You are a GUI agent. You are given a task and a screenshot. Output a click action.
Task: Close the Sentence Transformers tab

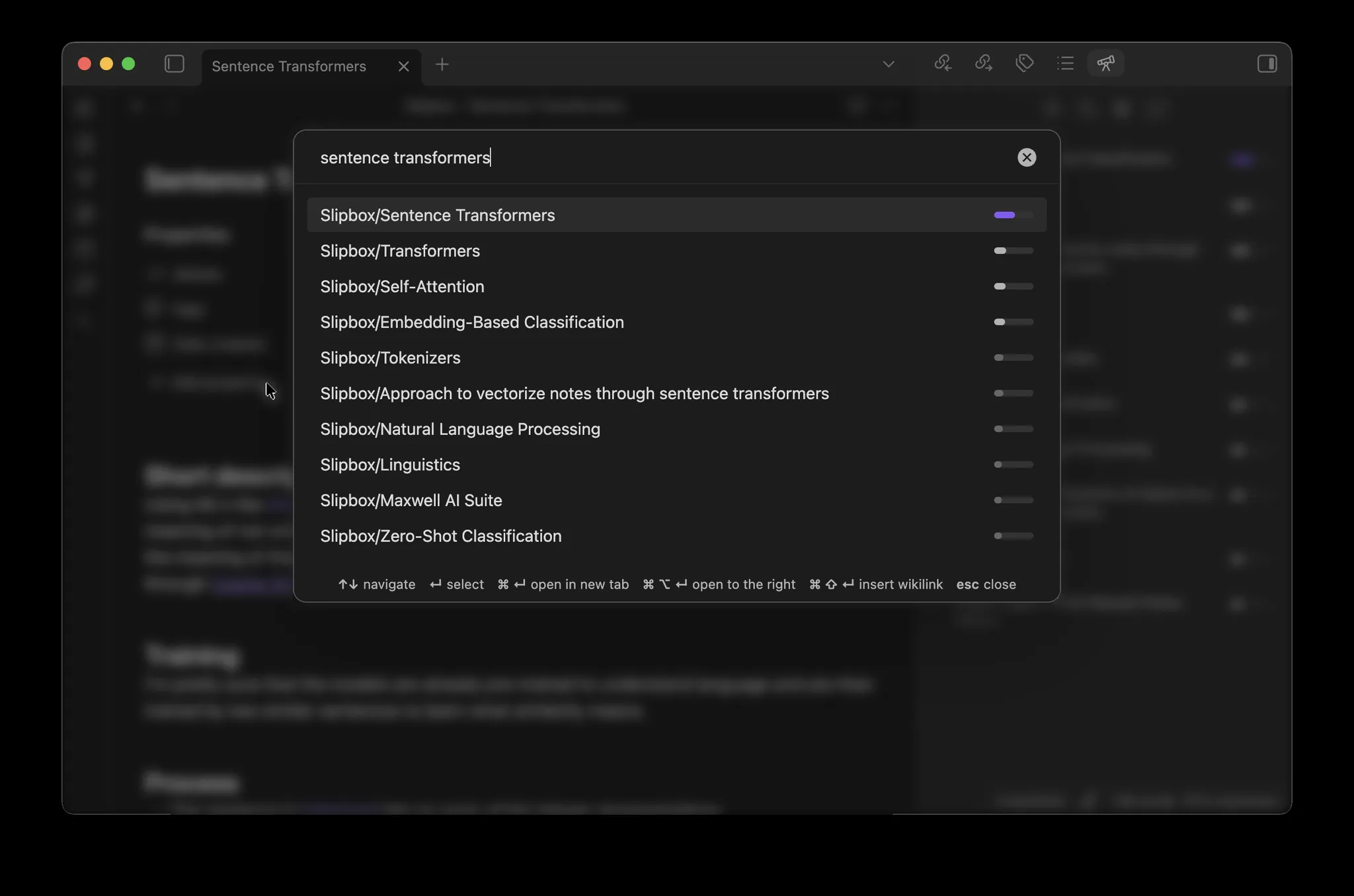(x=403, y=66)
